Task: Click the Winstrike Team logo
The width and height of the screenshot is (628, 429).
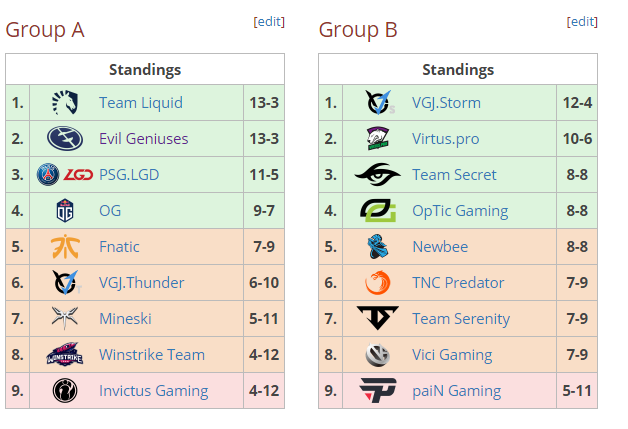Action: coord(65,354)
